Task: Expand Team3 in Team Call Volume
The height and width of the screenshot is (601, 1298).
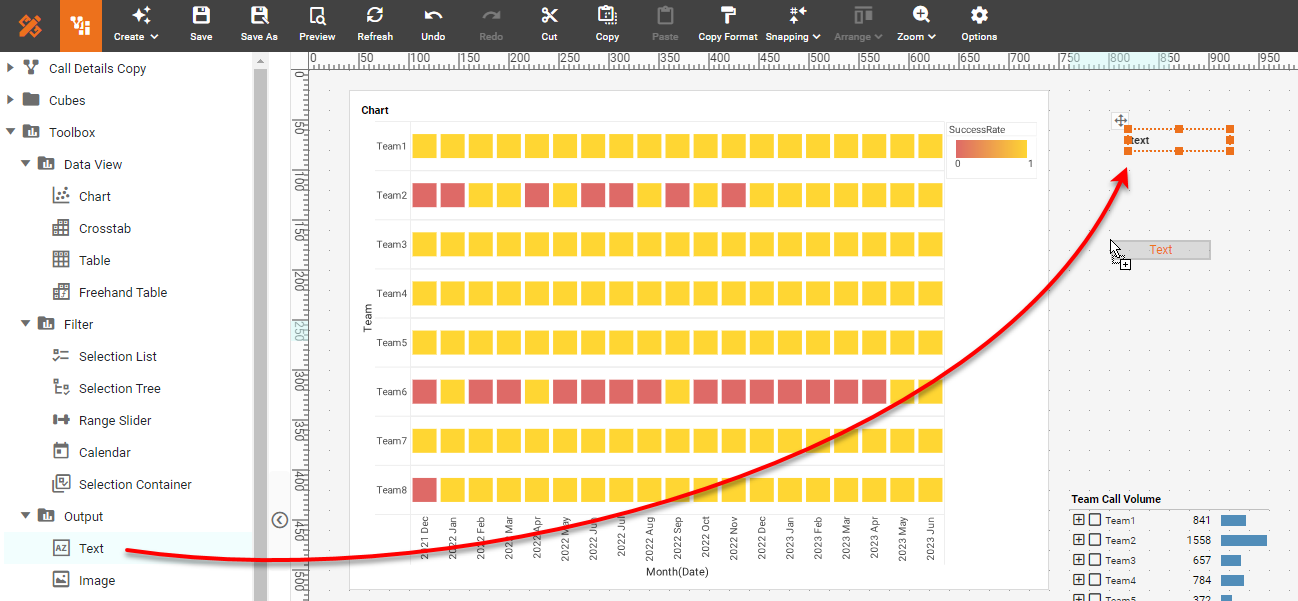Action: click(1078, 560)
